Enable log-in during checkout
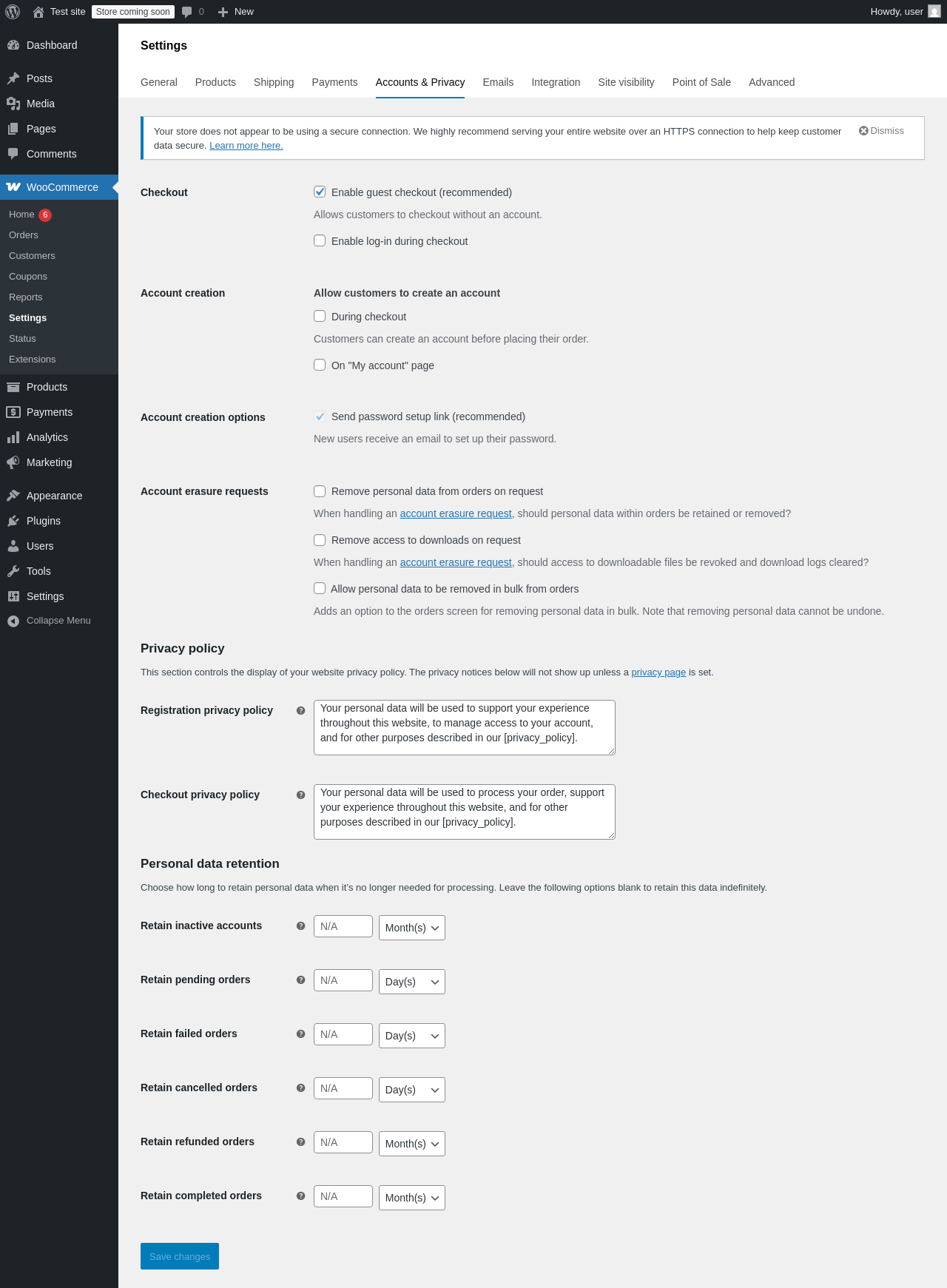 (x=320, y=240)
